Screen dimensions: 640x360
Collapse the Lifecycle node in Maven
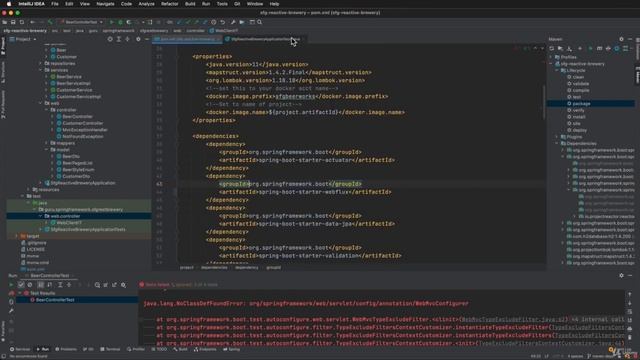click(557, 70)
